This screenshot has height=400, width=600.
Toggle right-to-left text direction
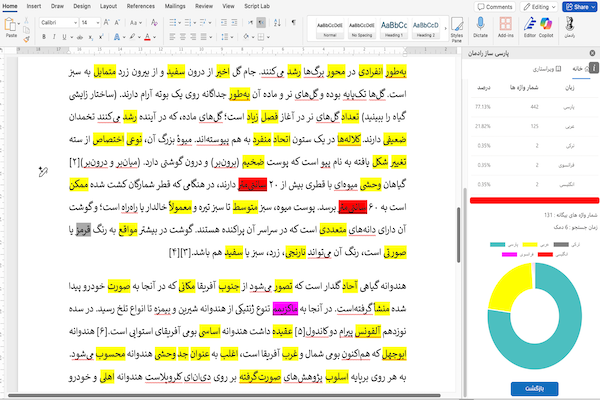[261, 23]
